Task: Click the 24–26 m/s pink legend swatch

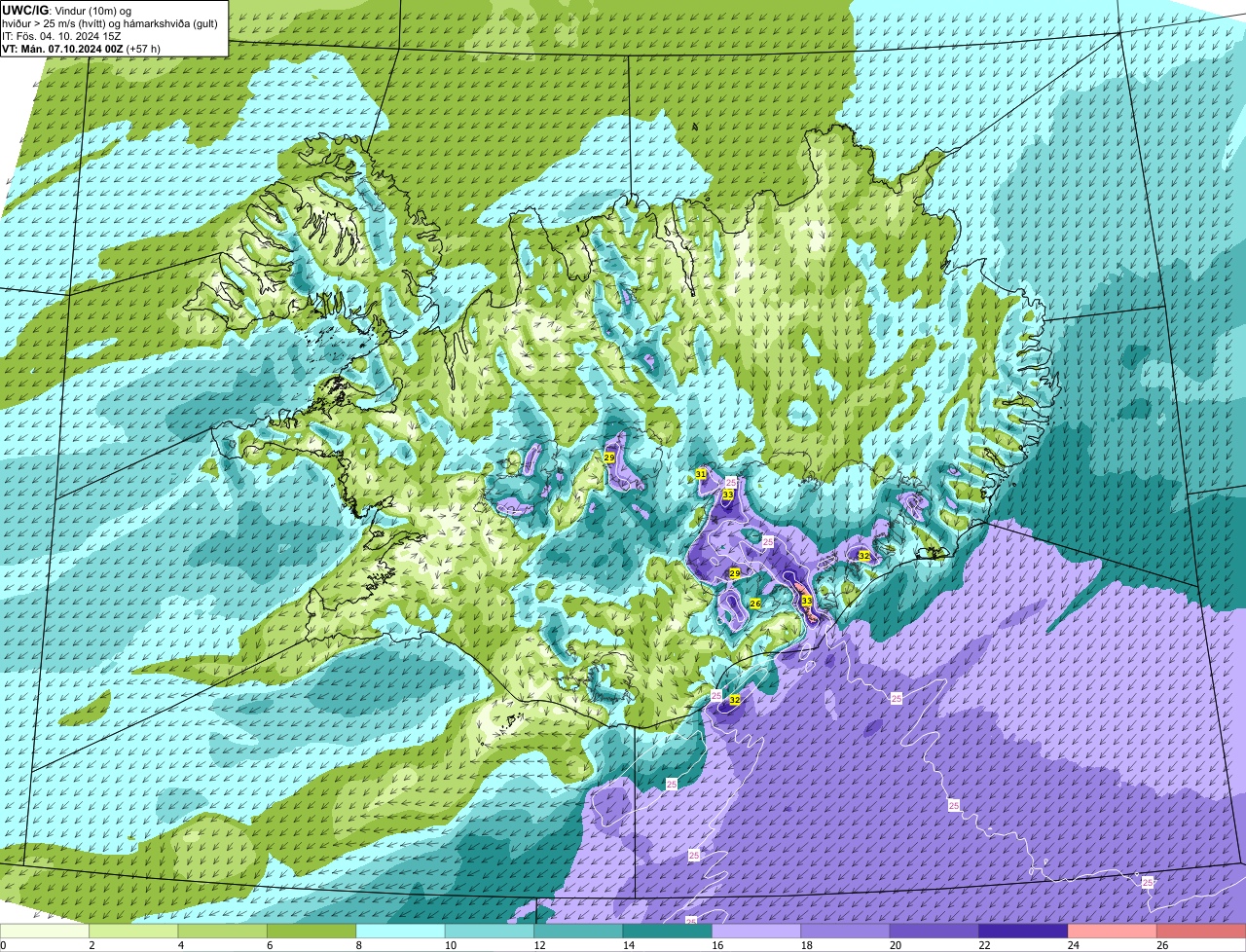Action: click(1113, 931)
